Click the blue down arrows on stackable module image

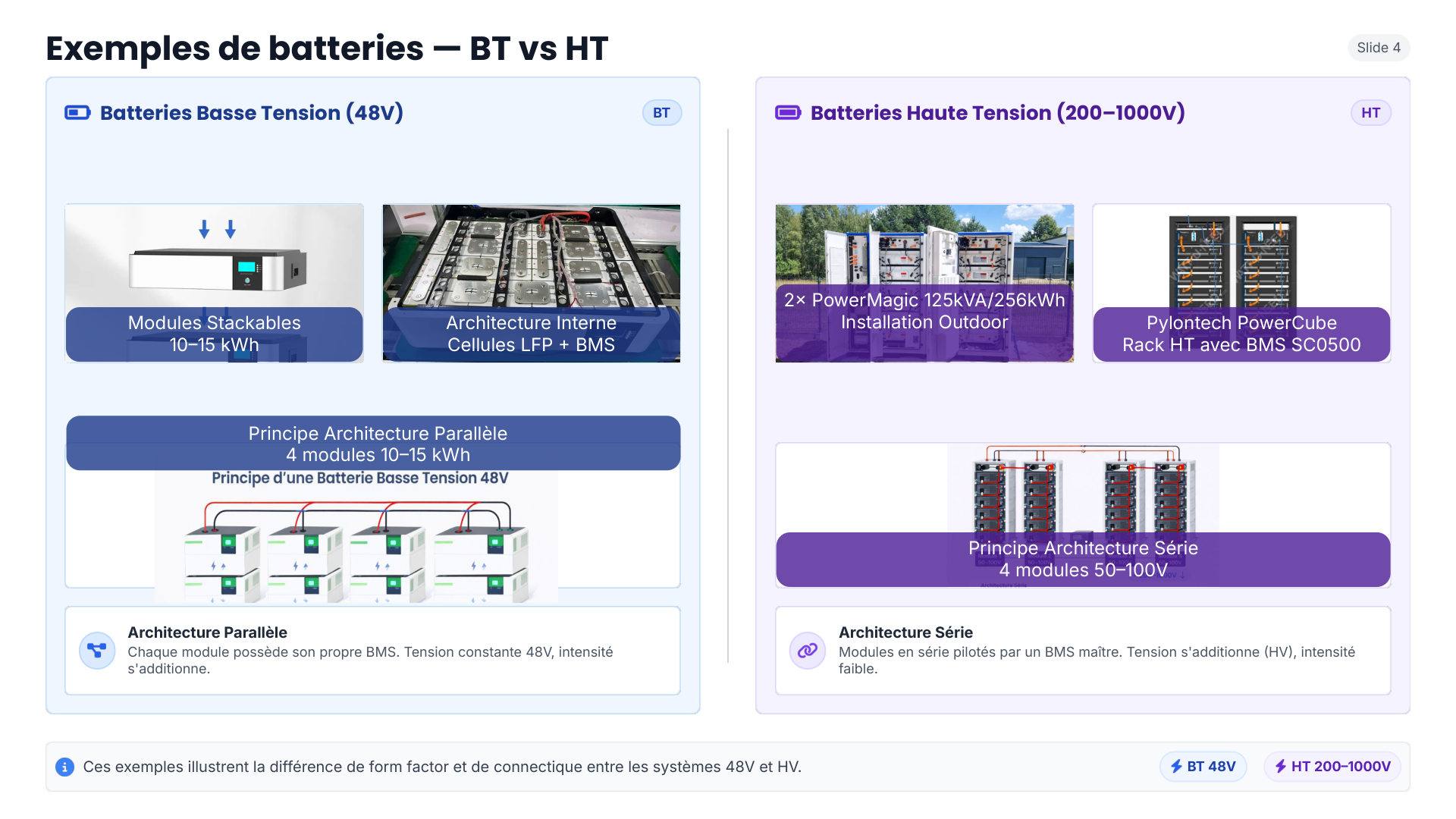217,229
